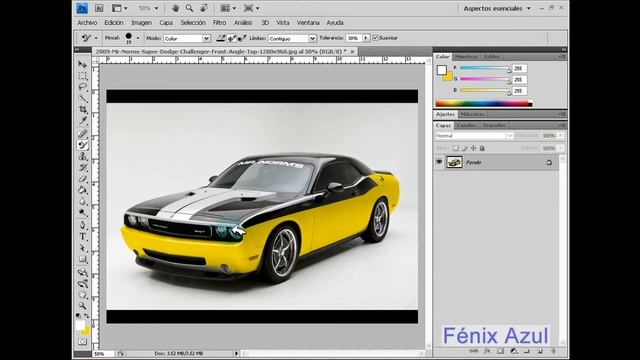Screen dimensions: 640x360
Task: Enable continuous sampling option
Action: [x=221, y=38]
